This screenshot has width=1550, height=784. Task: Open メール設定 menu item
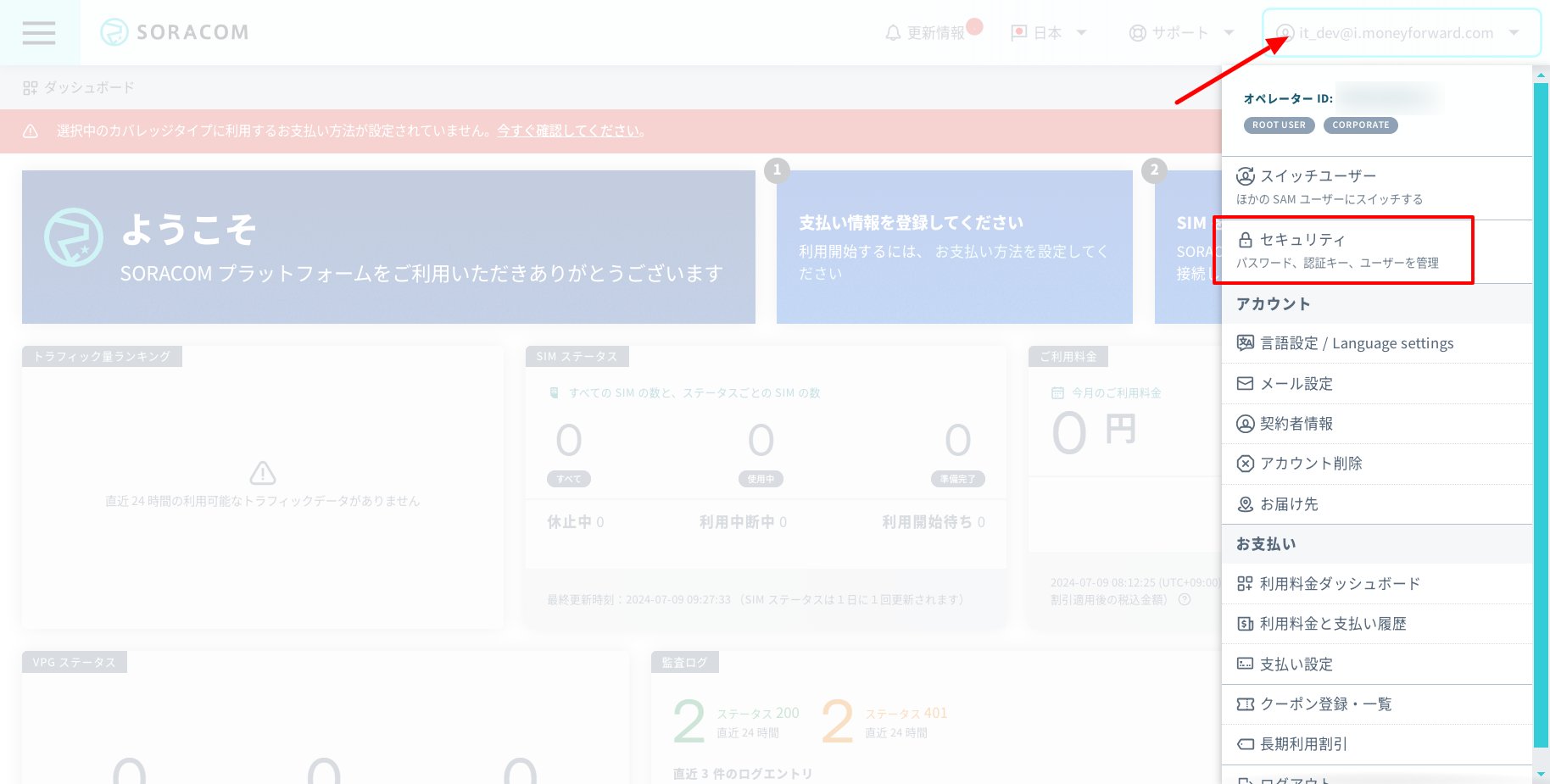(1377, 384)
